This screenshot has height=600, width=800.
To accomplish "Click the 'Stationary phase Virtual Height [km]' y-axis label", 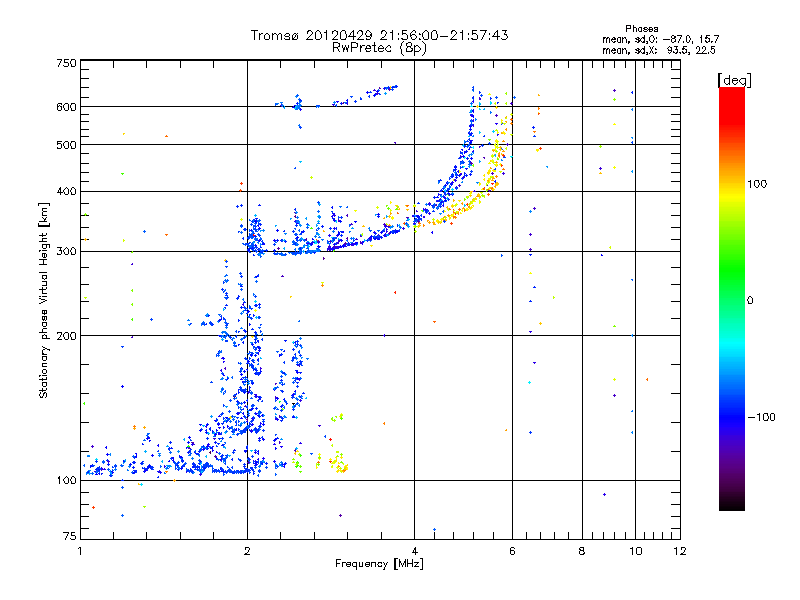I will click(44, 300).
